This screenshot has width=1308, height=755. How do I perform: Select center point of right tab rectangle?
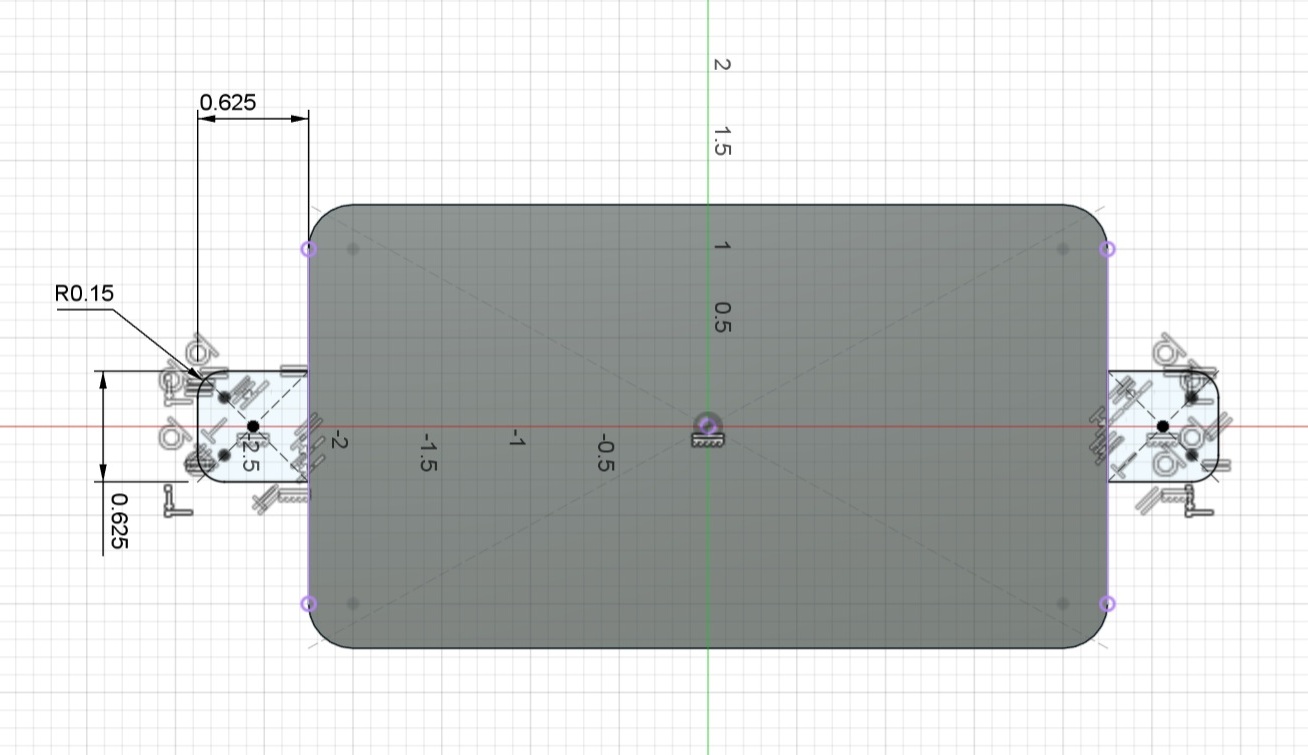1162,427
